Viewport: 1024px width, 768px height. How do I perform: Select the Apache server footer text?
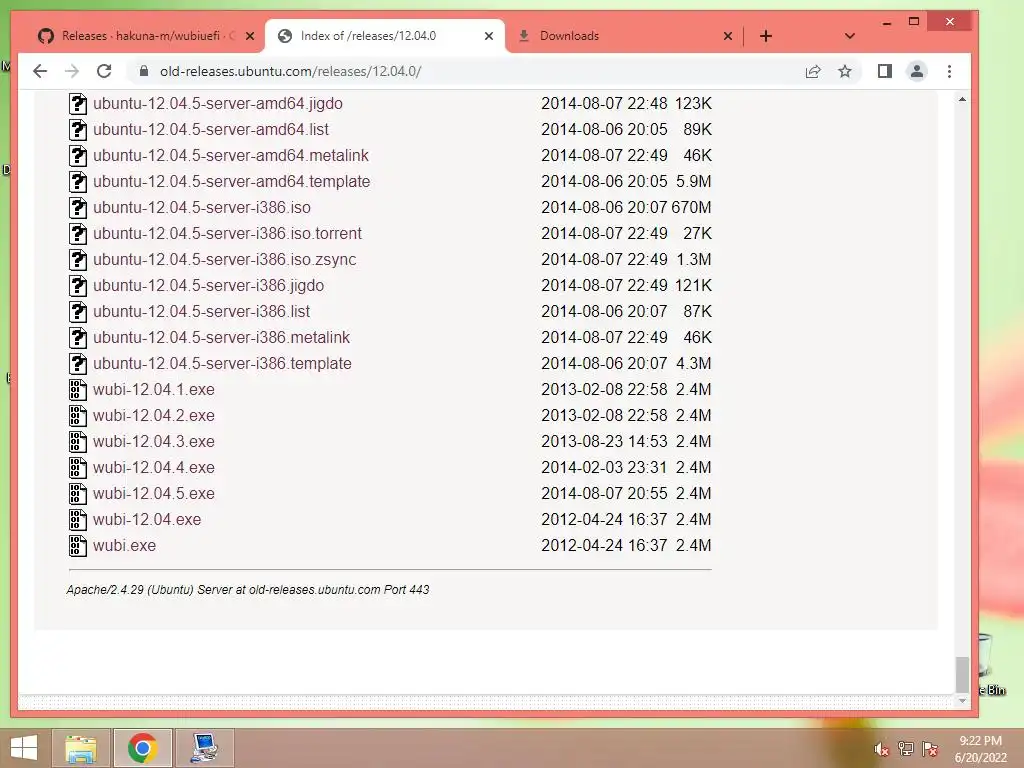[248, 589]
